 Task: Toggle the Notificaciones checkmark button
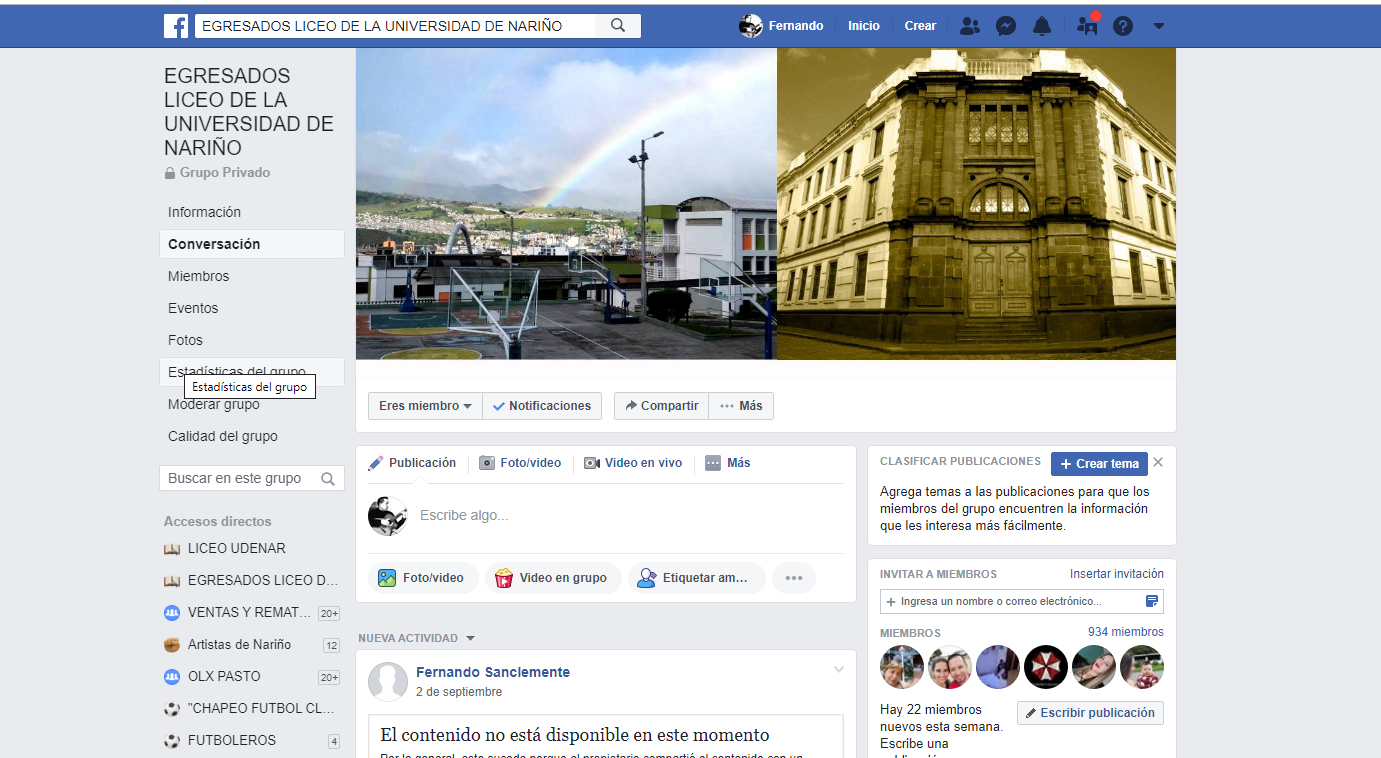pos(542,406)
